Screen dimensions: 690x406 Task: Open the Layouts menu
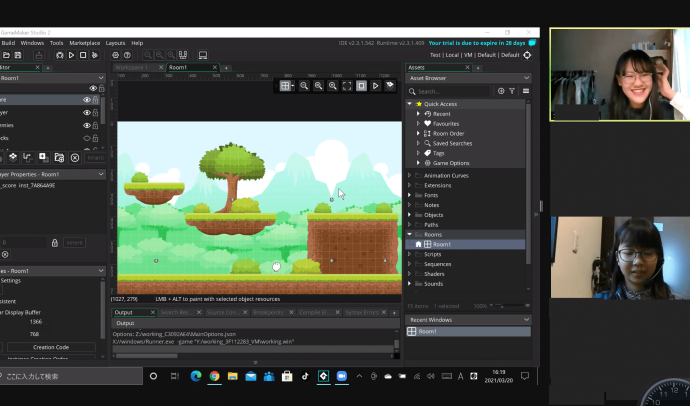115,43
